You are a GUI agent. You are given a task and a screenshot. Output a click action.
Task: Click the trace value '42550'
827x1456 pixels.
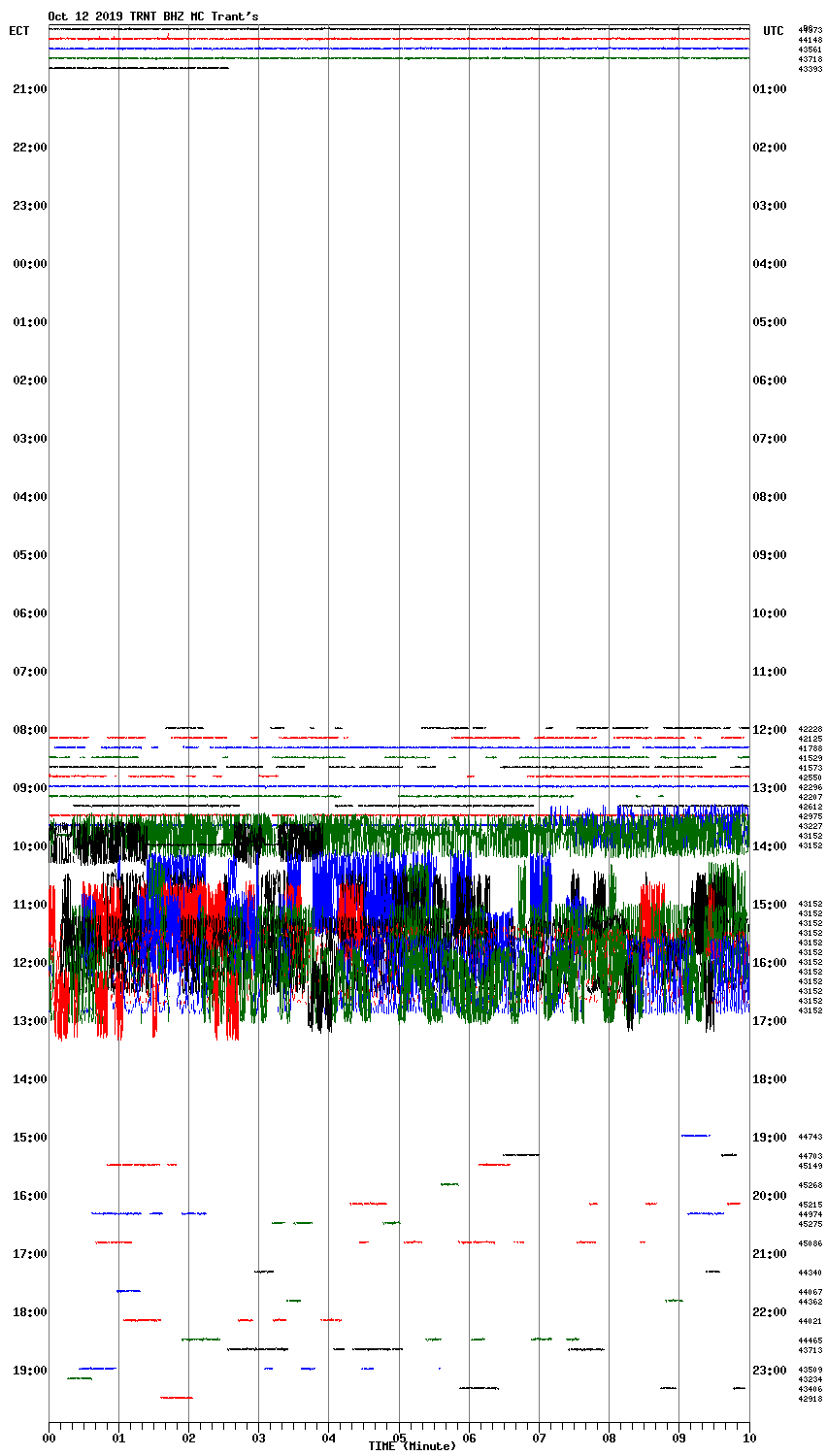pyautogui.click(x=810, y=778)
